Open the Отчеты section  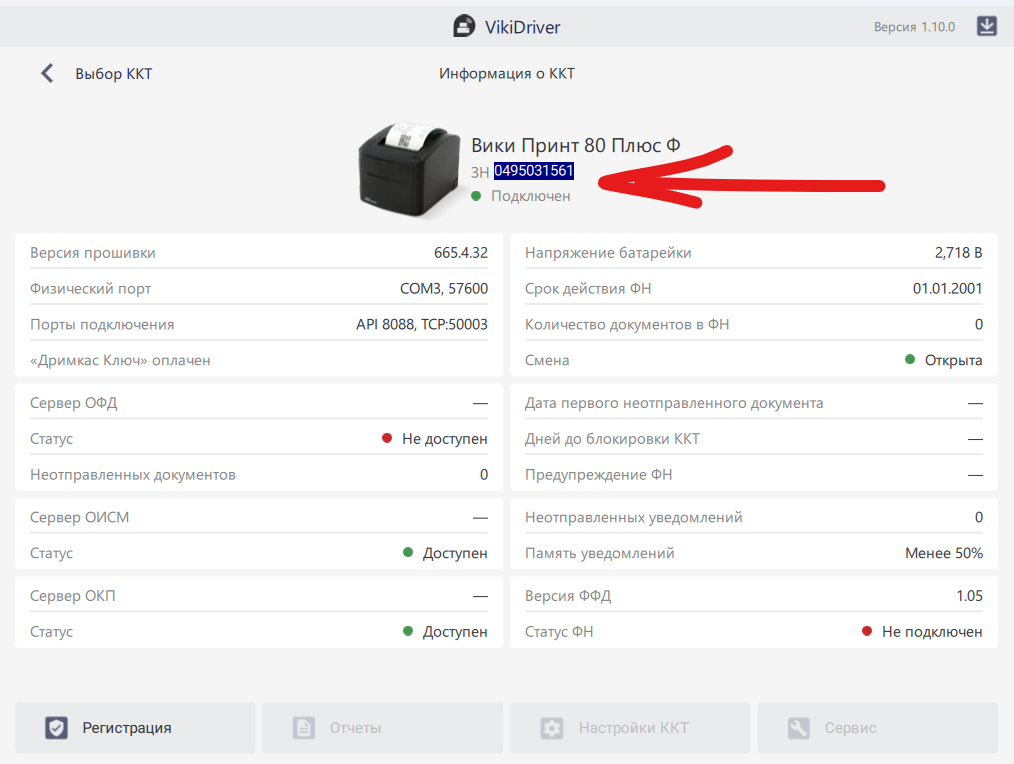(x=382, y=727)
